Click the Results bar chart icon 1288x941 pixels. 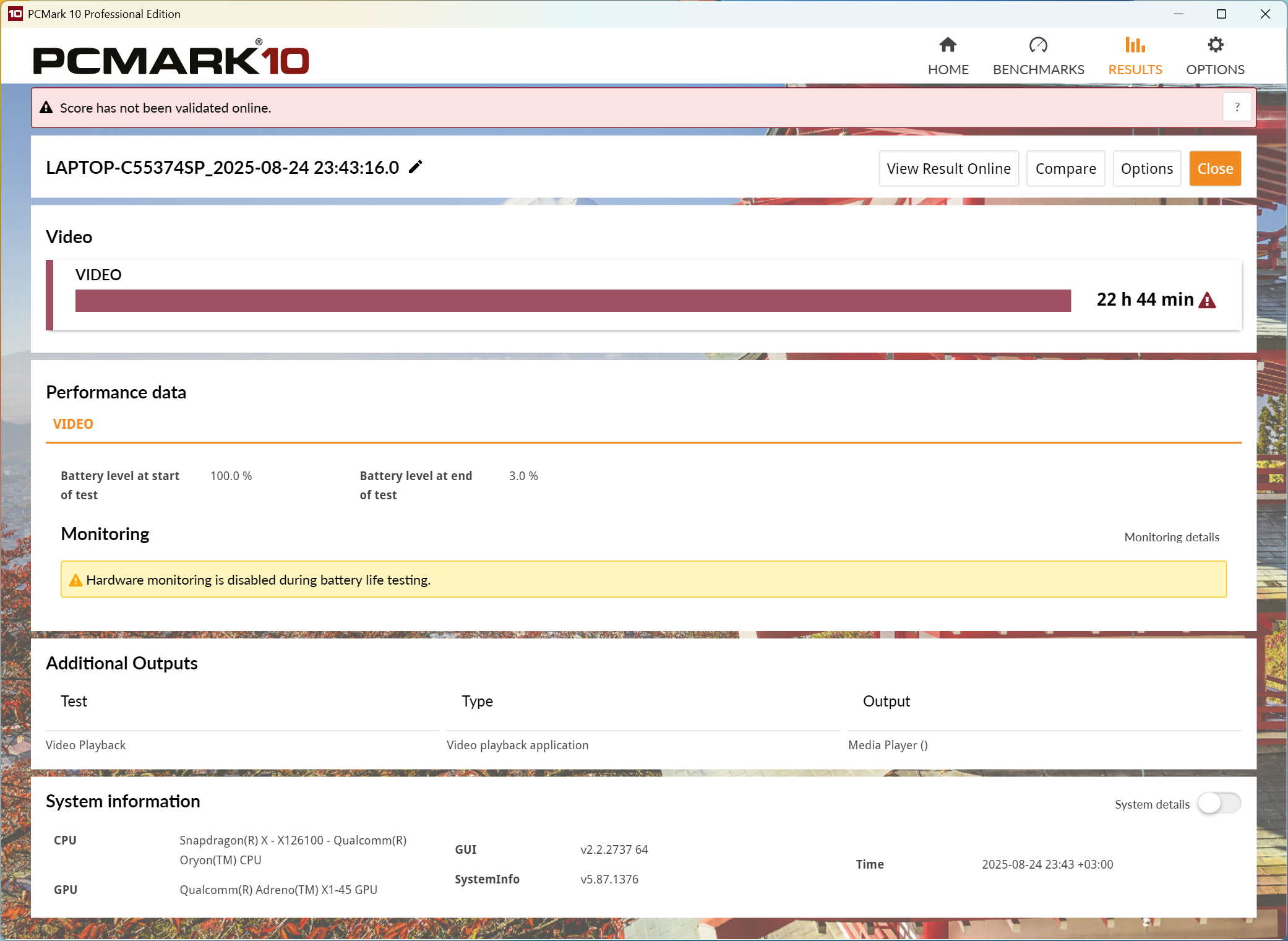click(x=1135, y=45)
